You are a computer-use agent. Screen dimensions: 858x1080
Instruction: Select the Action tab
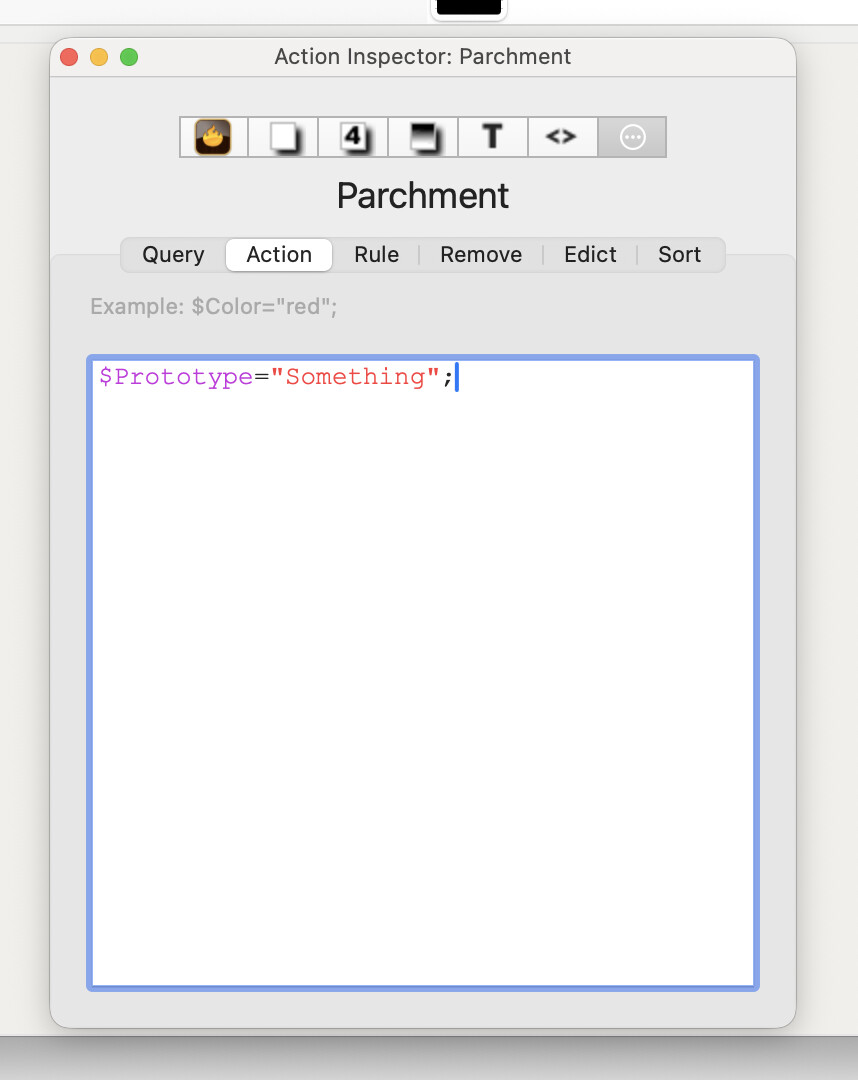pos(279,255)
